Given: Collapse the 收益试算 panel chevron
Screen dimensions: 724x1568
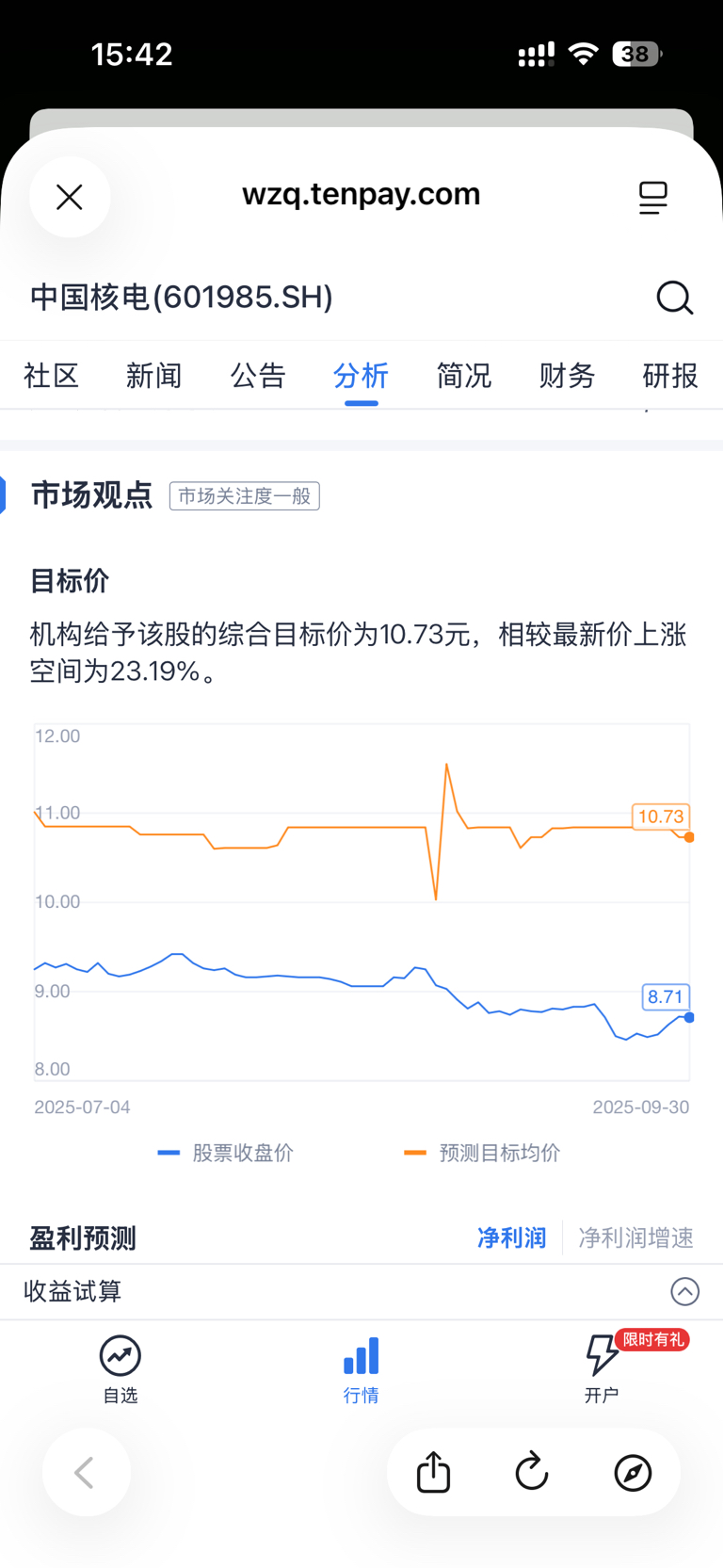Looking at the screenshot, I should click(x=684, y=1291).
